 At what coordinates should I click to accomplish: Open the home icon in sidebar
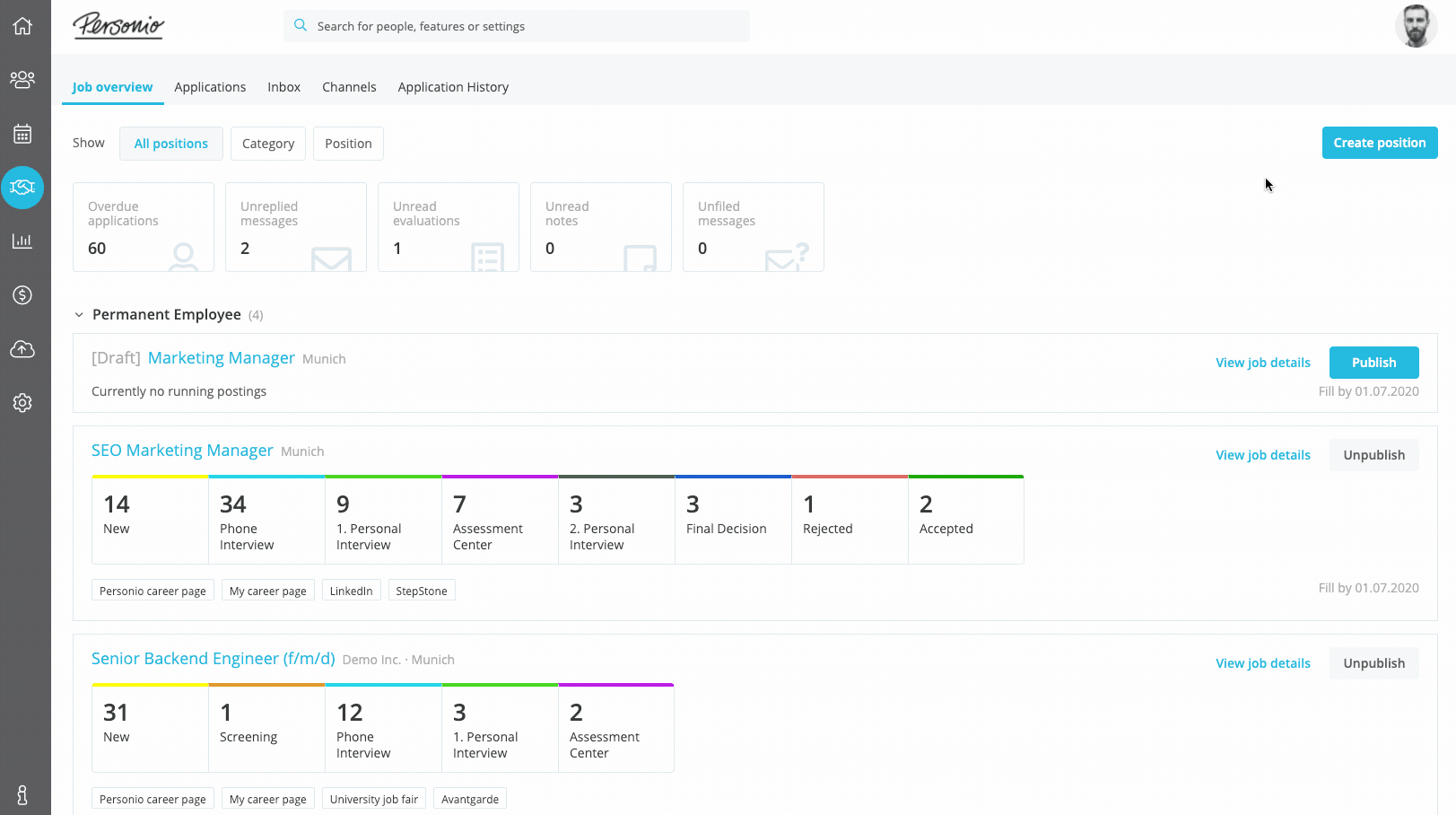22,26
